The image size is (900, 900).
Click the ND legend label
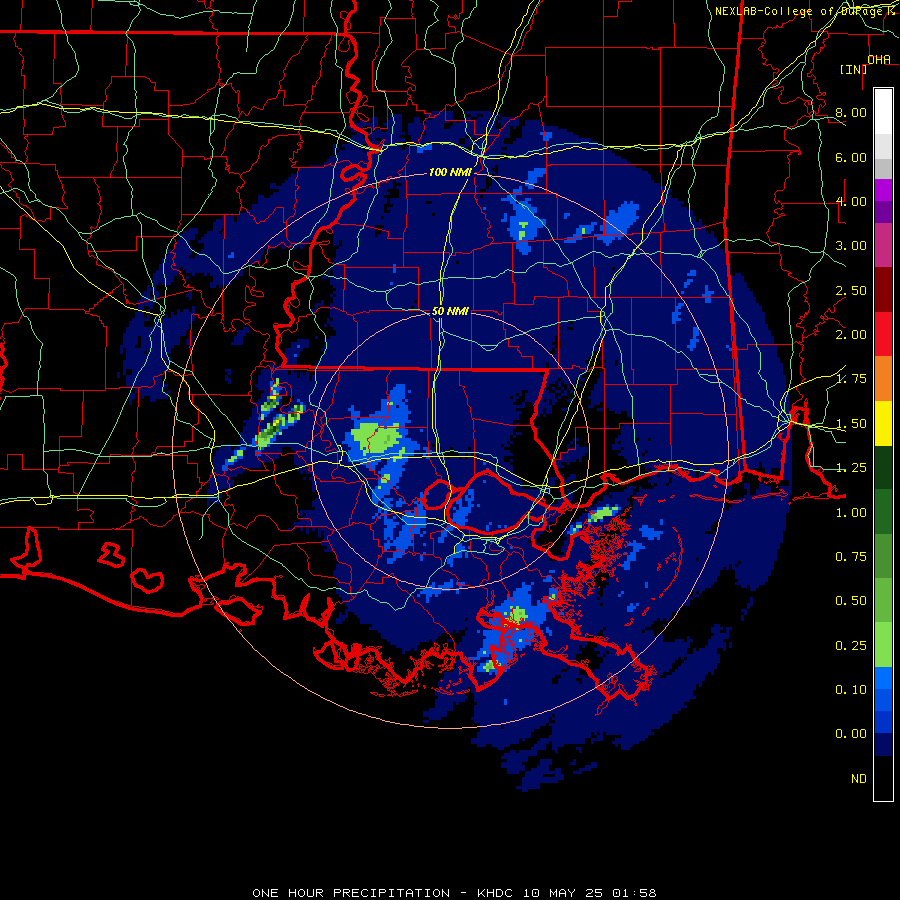click(859, 779)
